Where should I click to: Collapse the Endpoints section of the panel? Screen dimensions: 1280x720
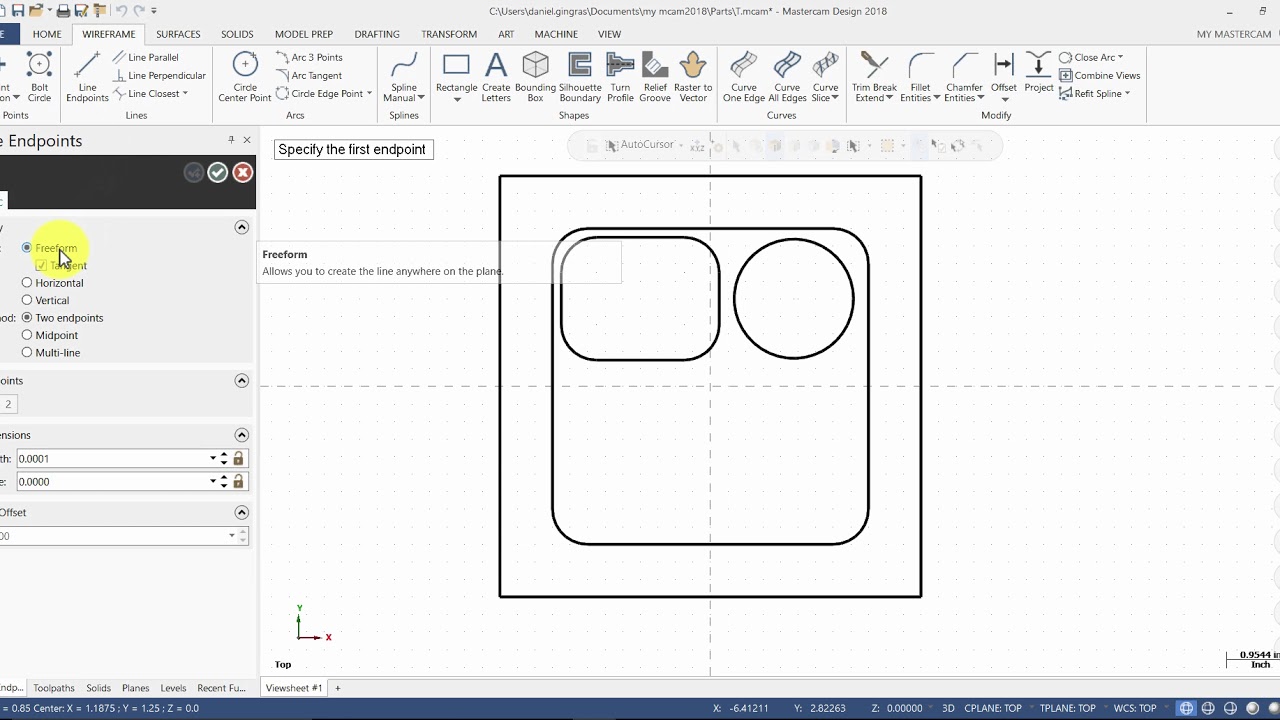241,381
